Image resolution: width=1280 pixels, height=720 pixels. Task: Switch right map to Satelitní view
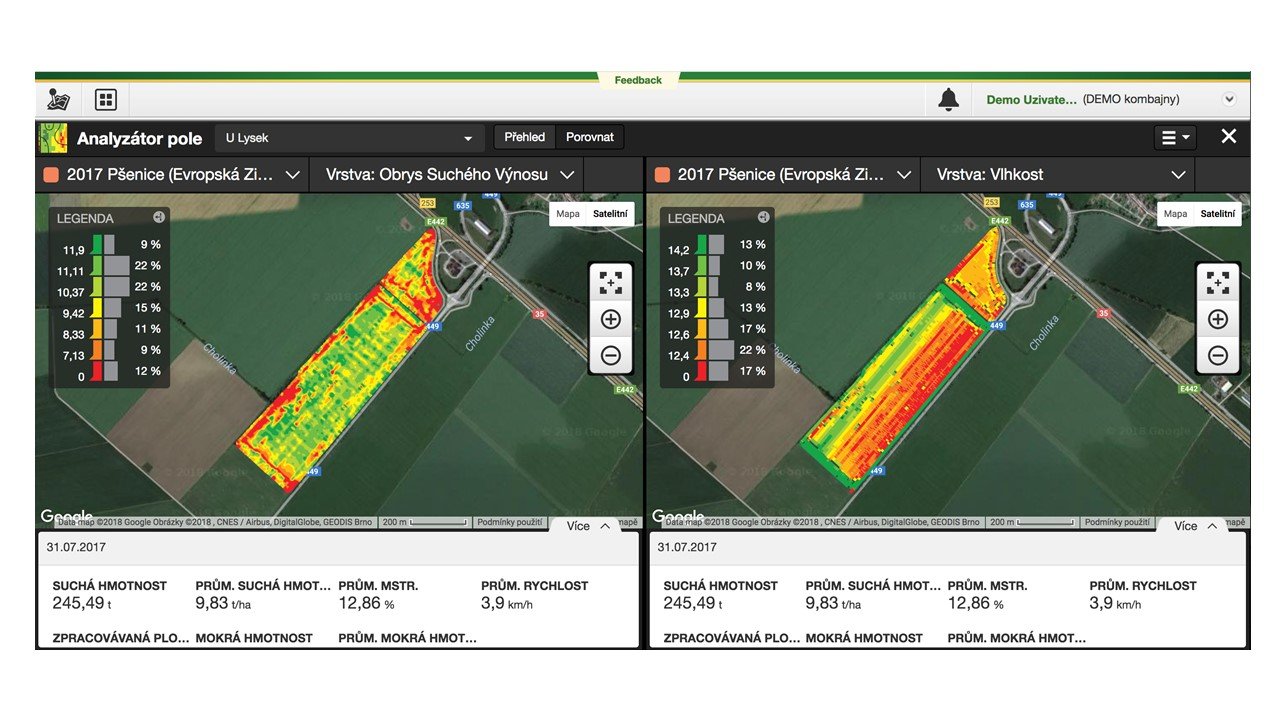point(1217,214)
